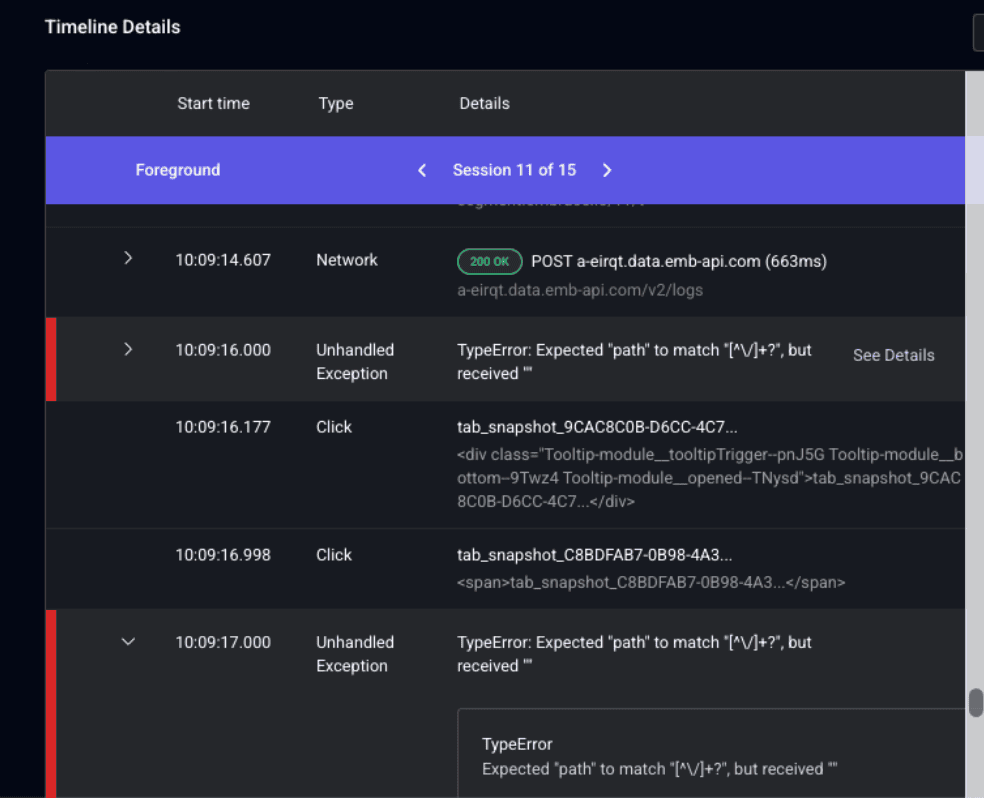Click the Details column header
This screenshot has height=798, width=984.
coord(484,103)
